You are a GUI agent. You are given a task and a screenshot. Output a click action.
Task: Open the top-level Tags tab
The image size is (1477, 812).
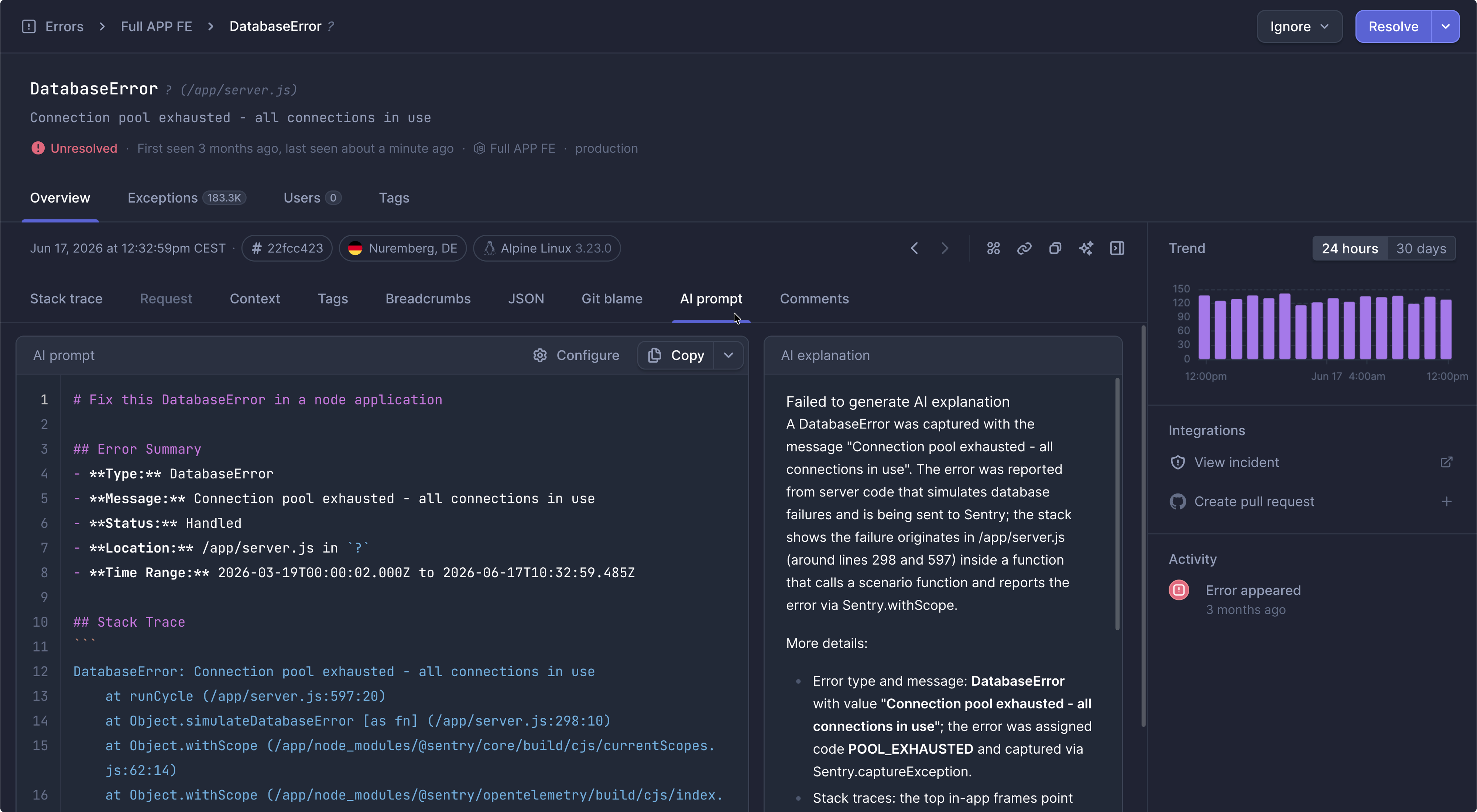coord(394,198)
